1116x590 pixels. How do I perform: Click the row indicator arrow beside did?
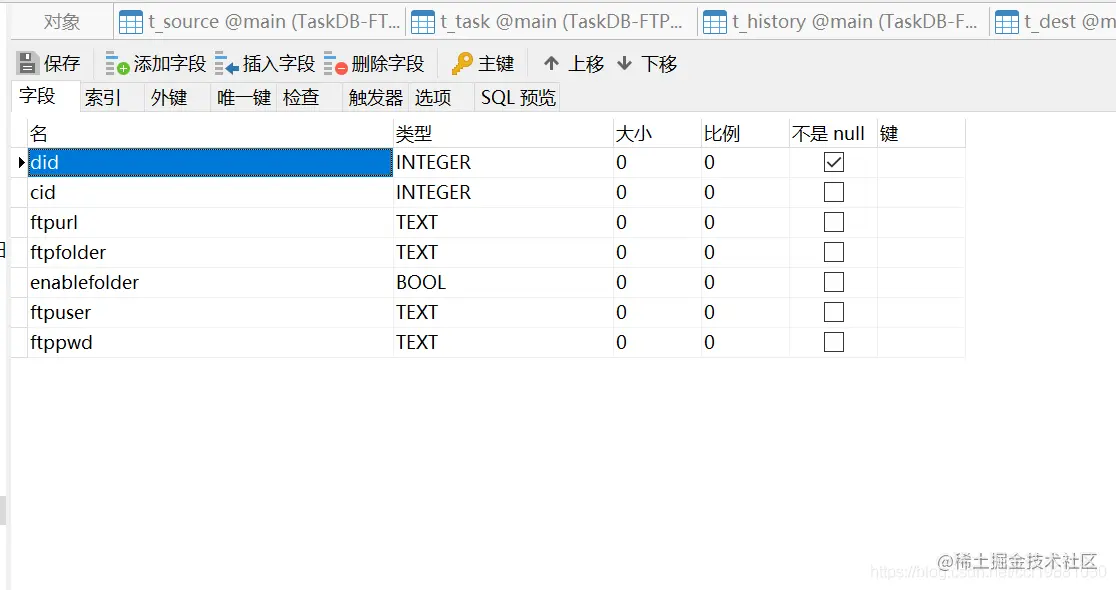tap(21, 162)
